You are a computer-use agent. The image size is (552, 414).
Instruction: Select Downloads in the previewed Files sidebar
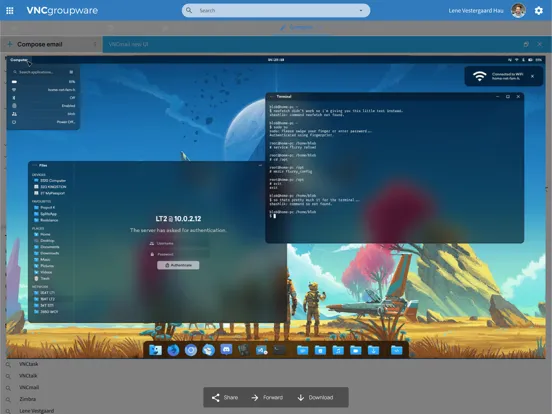pyautogui.click(x=50, y=253)
